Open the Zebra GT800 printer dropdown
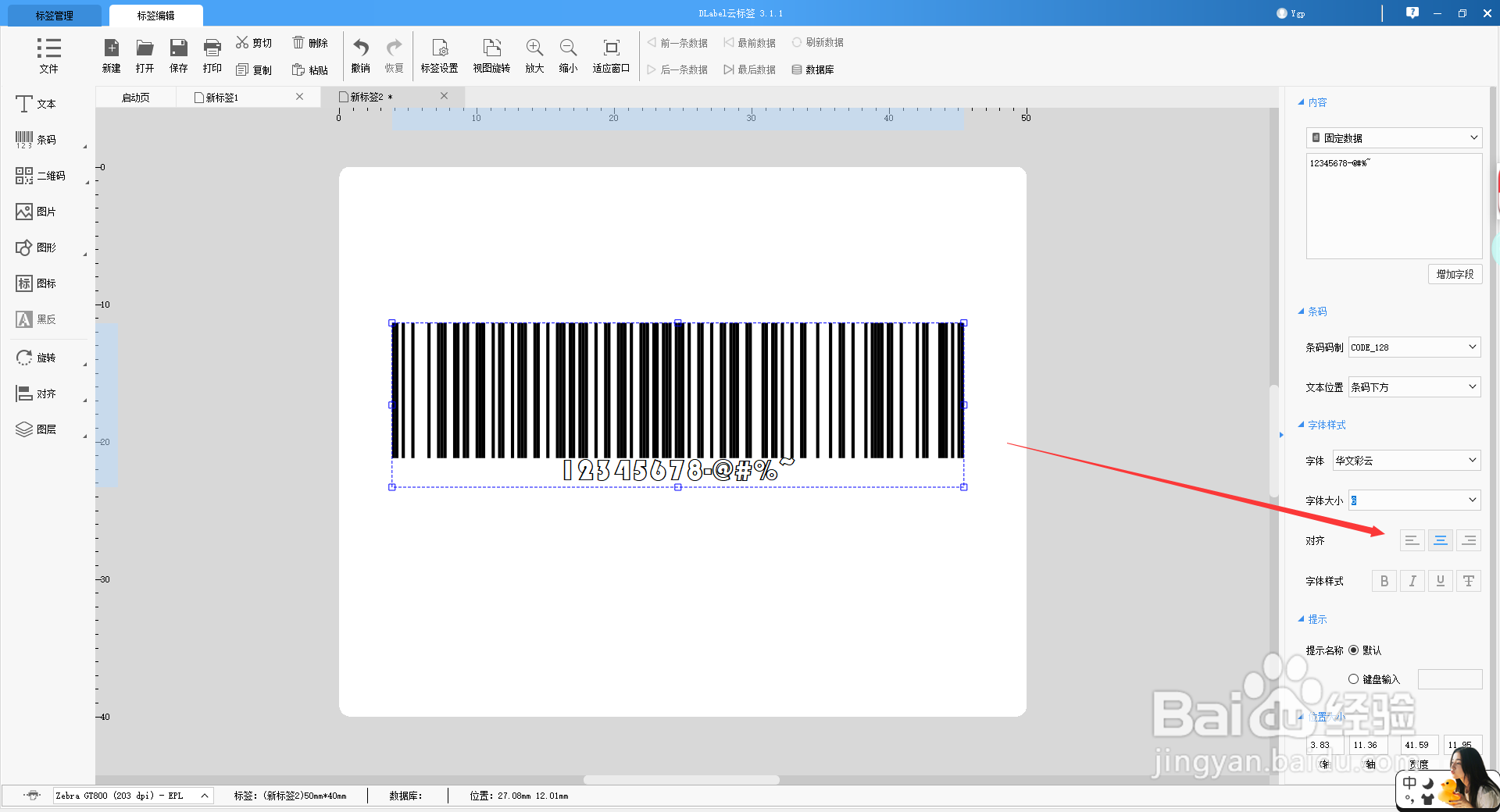Screen dimensions: 1500x812 133,796
